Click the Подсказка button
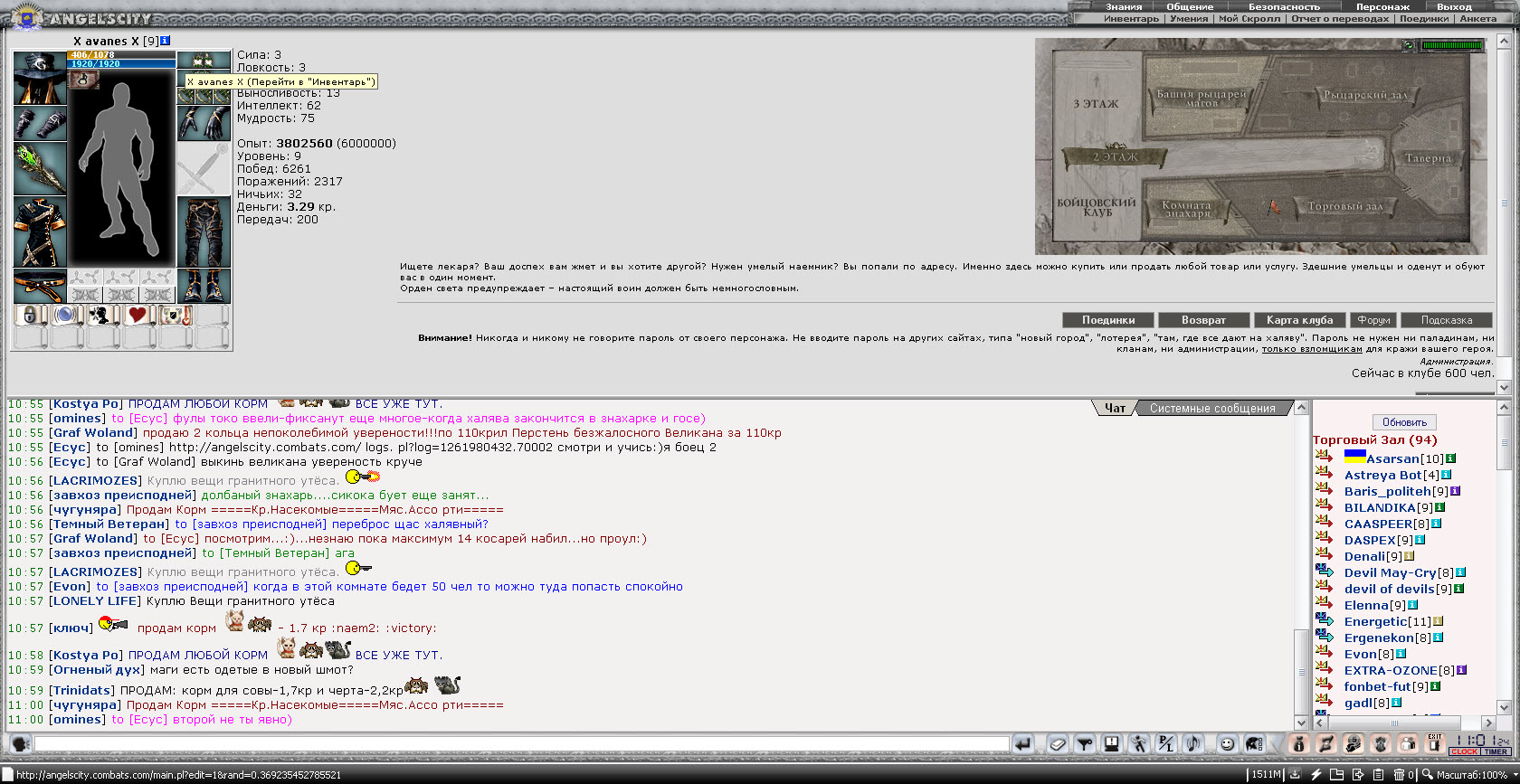Image resolution: width=1520 pixels, height=784 pixels. coord(1446,320)
